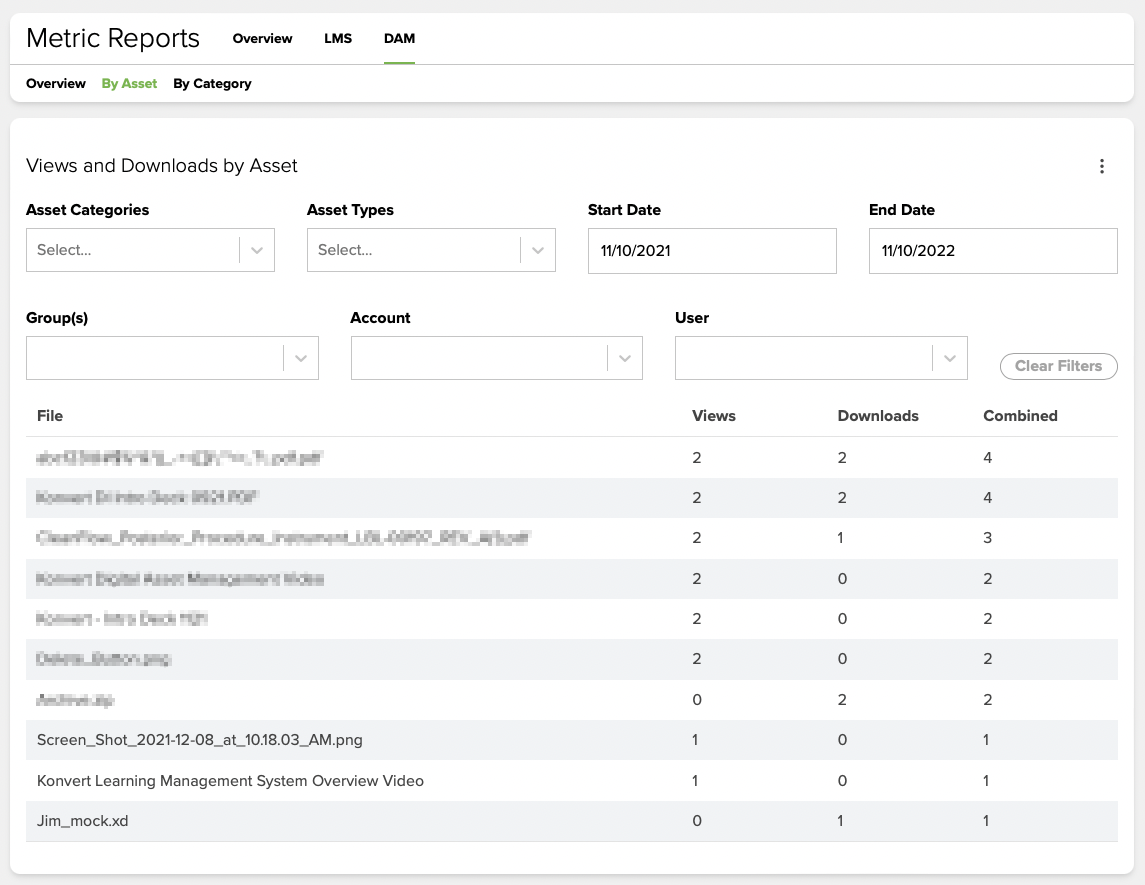This screenshot has width=1145, height=885.
Task: Sort by the Views column header
Action: 713,416
